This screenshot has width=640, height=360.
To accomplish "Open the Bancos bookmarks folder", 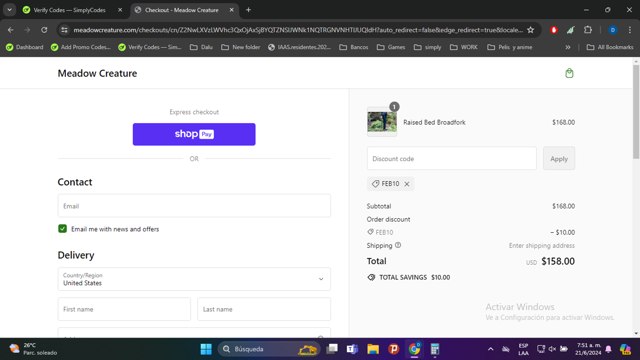I will tap(353, 47).
